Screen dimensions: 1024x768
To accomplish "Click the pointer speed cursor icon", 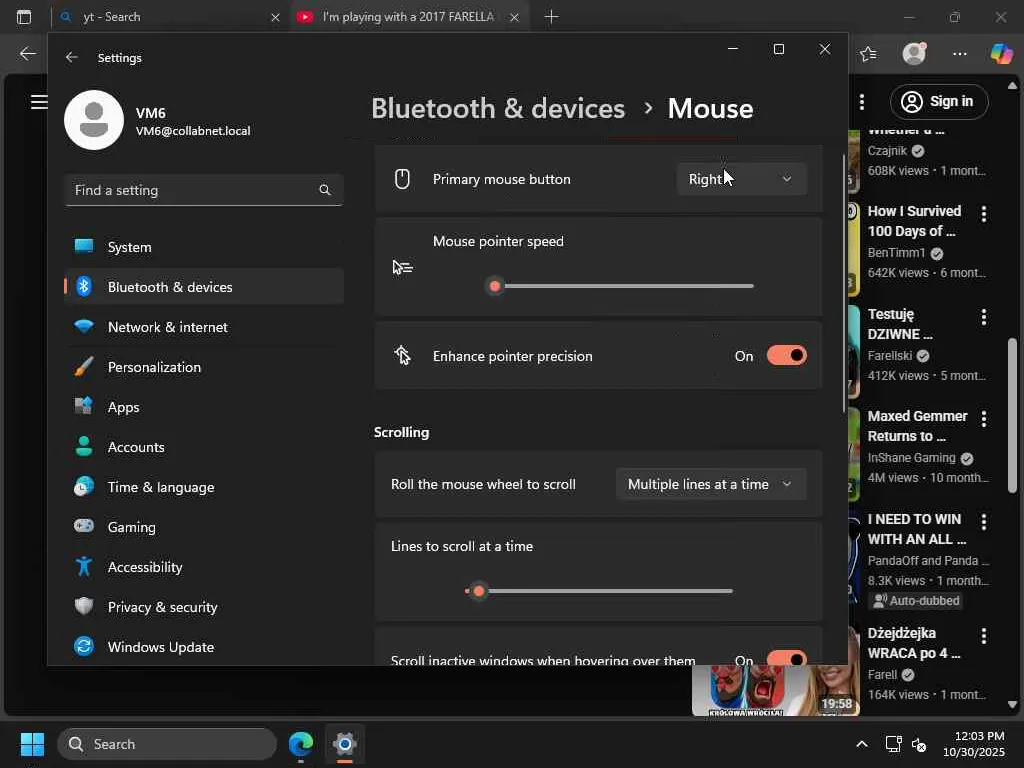I will click(x=402, y=267).
